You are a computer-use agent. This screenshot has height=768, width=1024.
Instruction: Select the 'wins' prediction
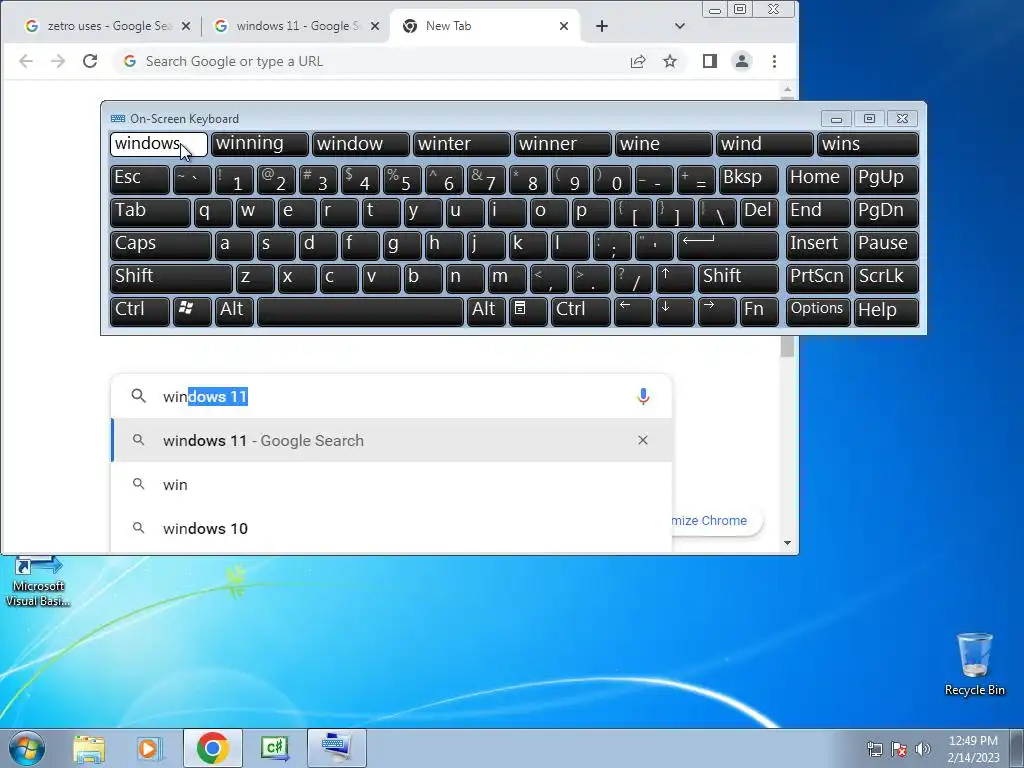click(x=868, y=144)
